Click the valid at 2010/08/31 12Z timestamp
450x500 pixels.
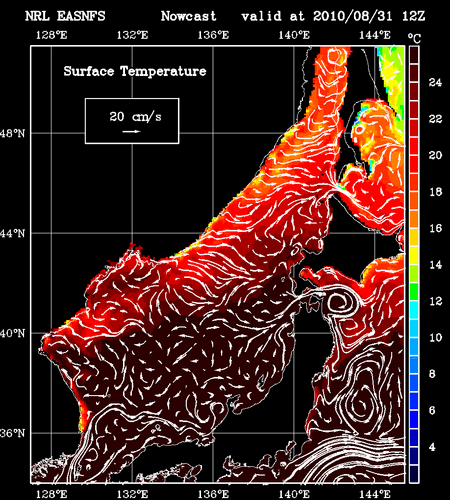[x=333, y=16]
